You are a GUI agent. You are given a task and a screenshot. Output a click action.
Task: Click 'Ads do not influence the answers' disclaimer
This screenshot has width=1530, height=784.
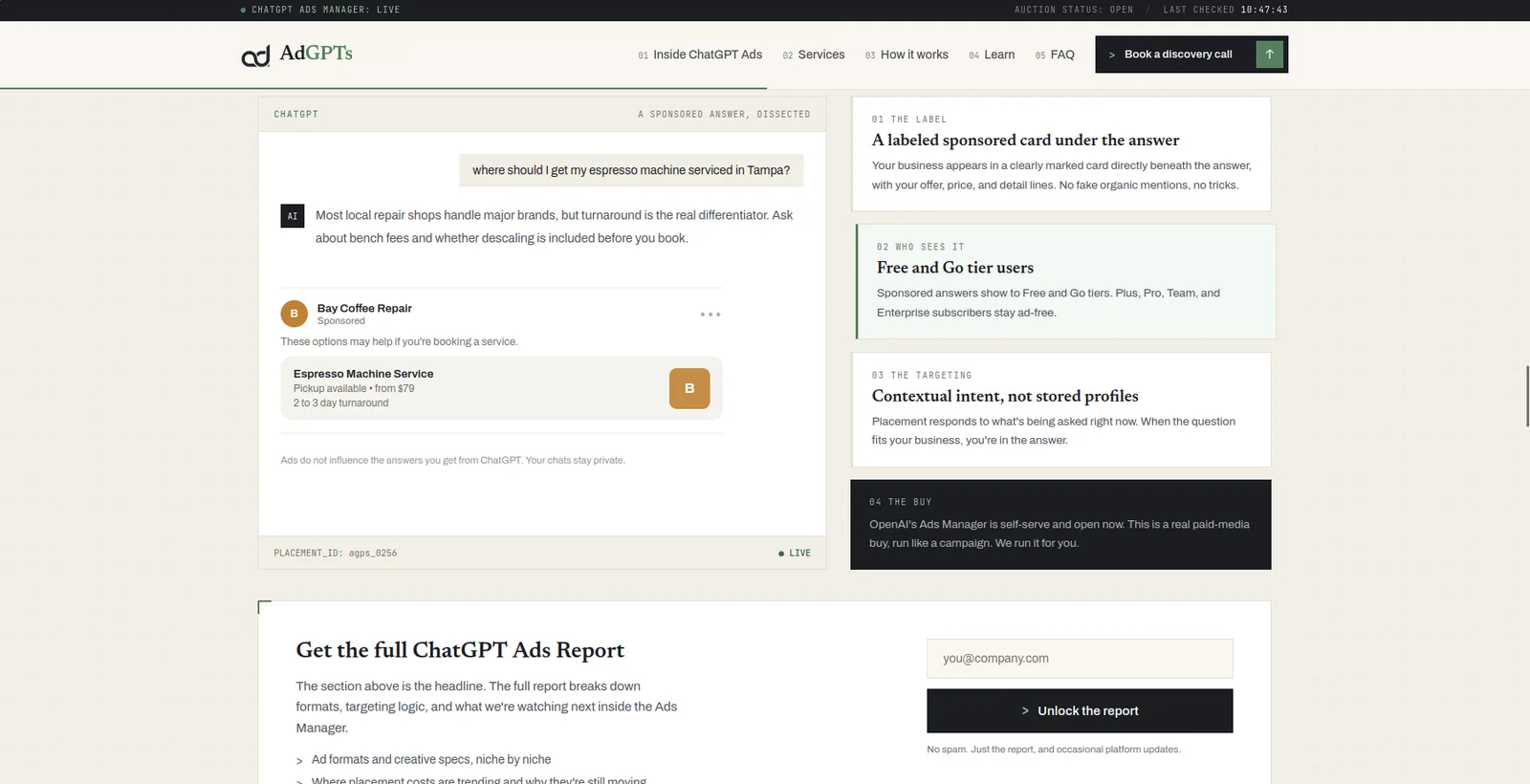[452, 461]
